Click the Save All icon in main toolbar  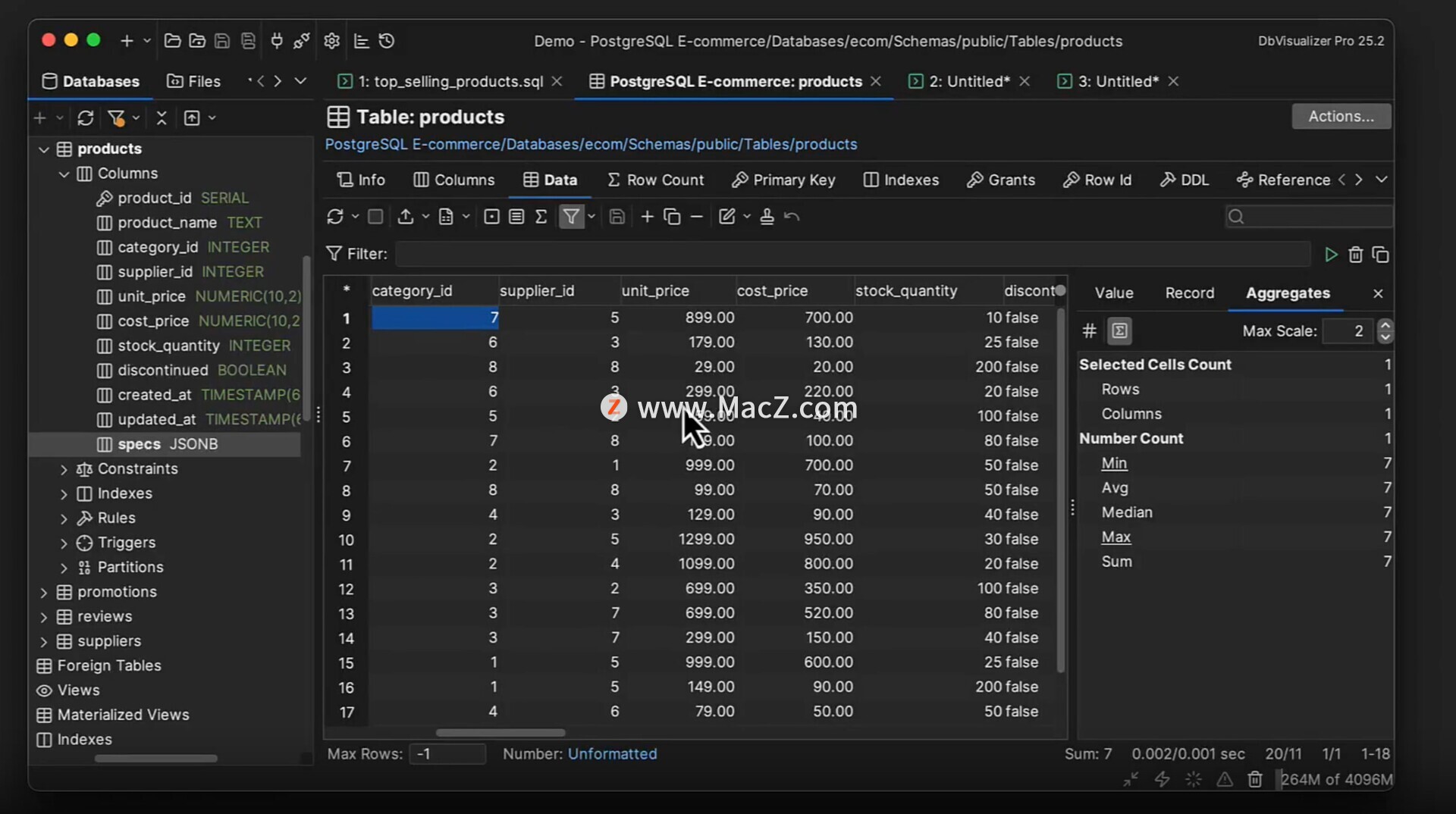tap(248, 41)
